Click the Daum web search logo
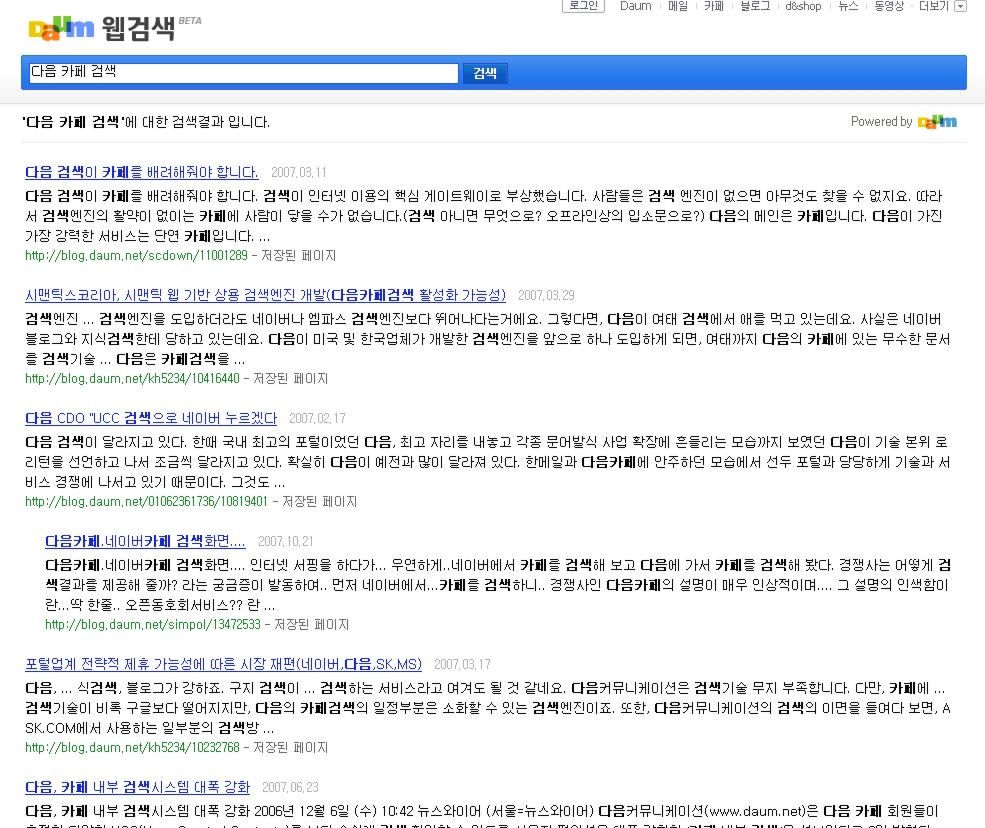Image resolution: width=985 pixels, height=828 pixels. point(102,28)
